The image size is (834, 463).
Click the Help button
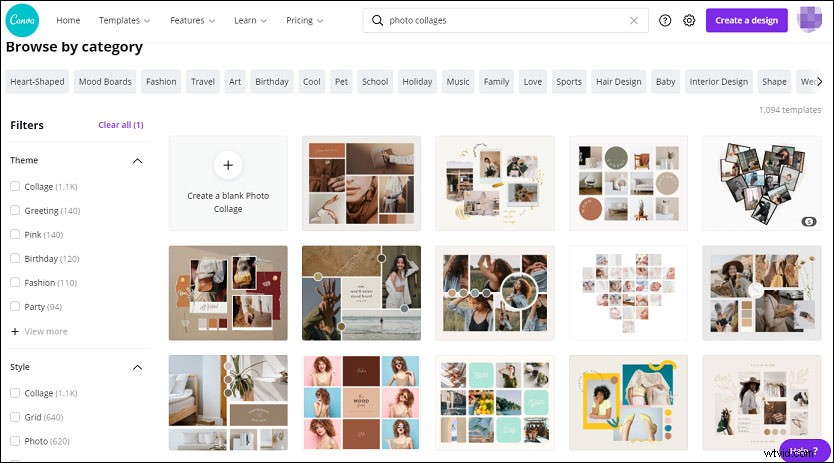[804, 450]
